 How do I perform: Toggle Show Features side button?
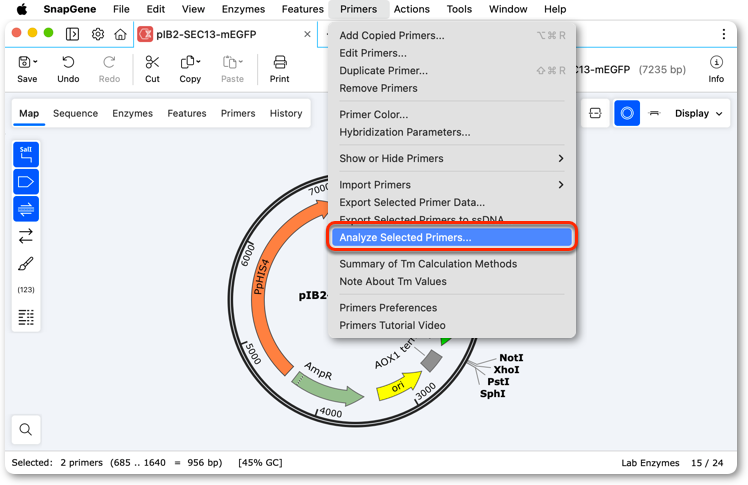tap(26, 181)
